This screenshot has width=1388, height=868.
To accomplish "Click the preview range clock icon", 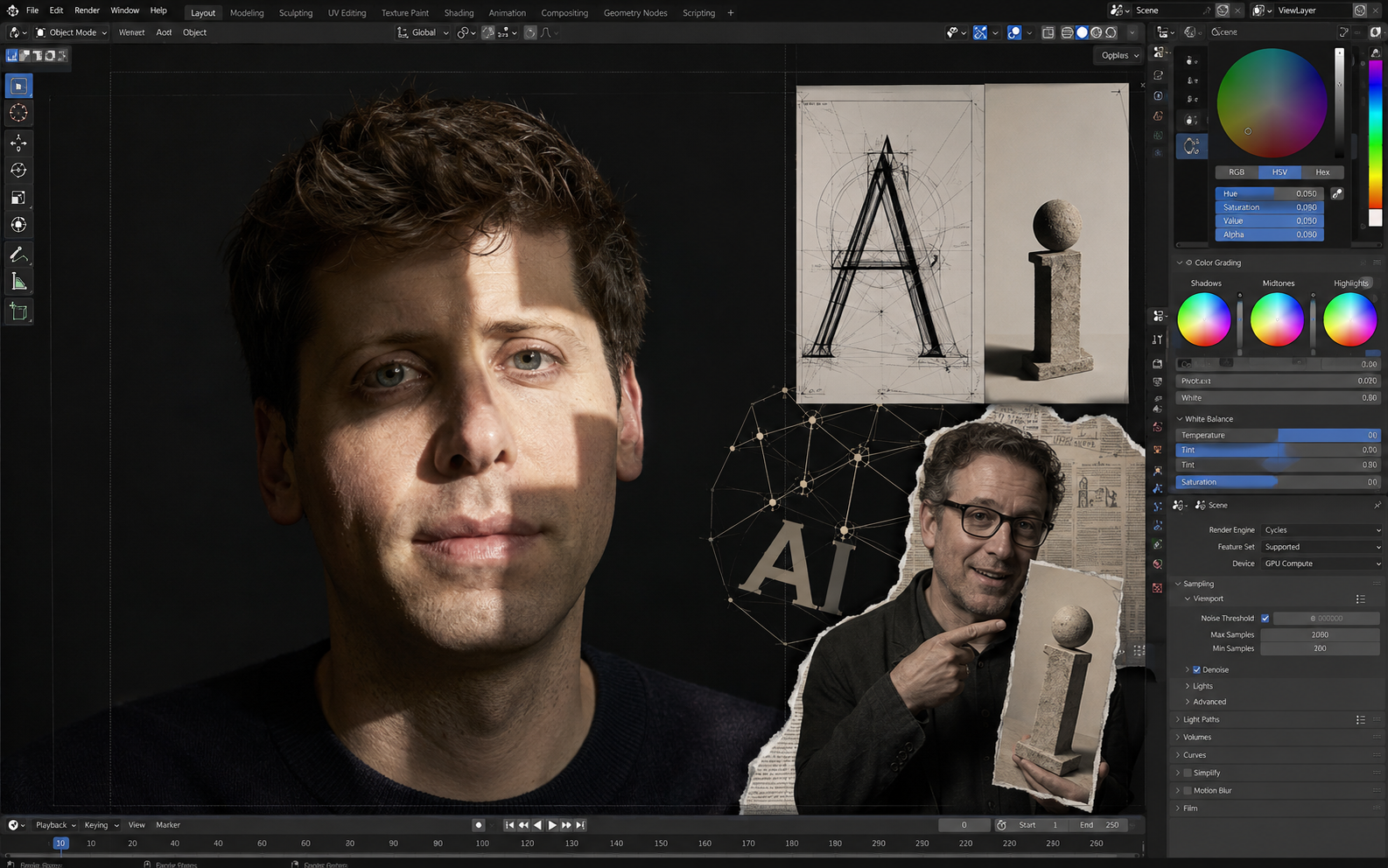I will coord(1001,825).
